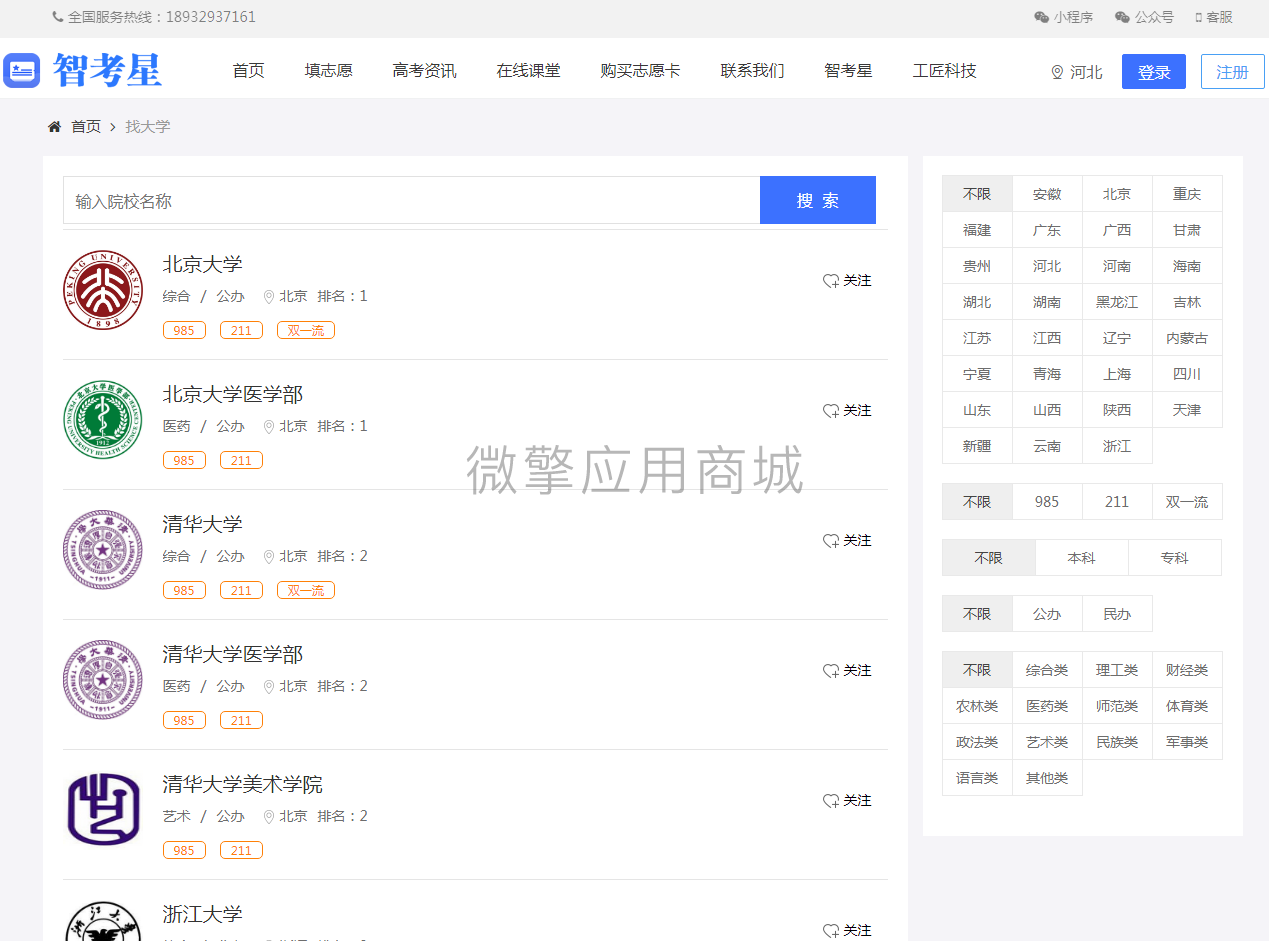Select 民办 ownership filter
Viewport: 1269px width, 941px height.
1117,614
